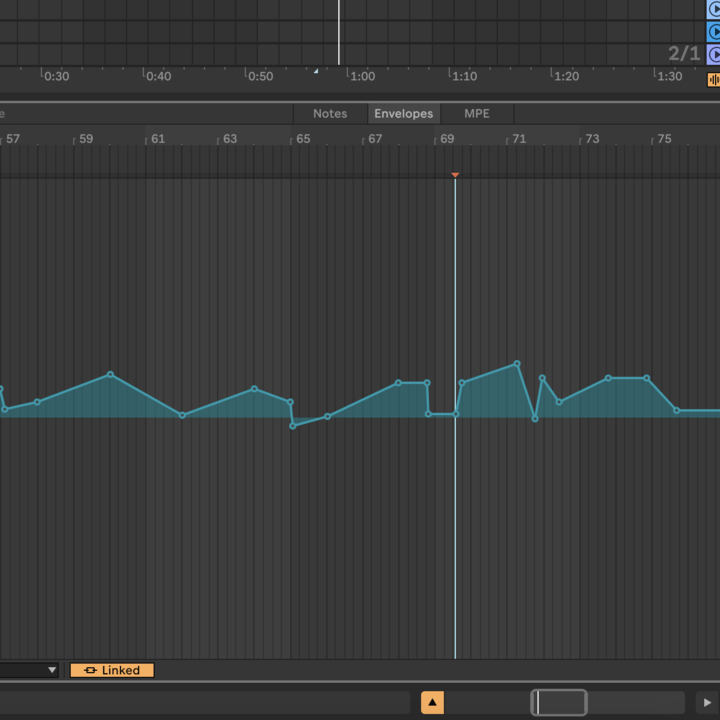720x720 pixels.
Task: Click the 2/1 grid size label
Action: click(x=684, y=54)
